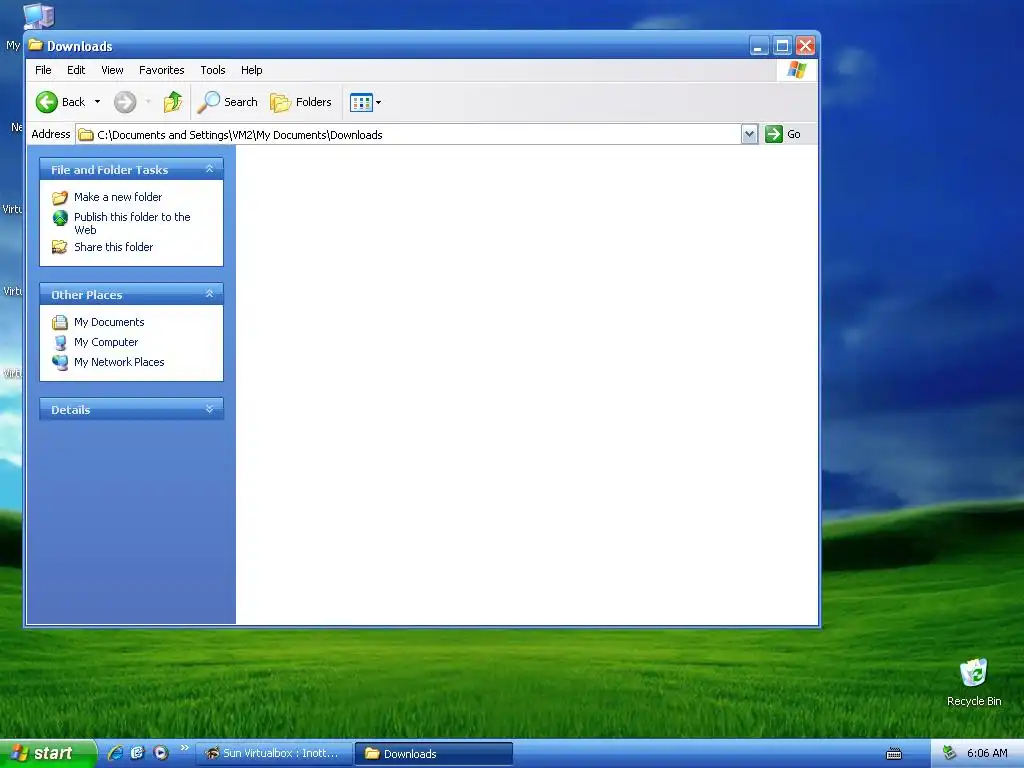
Task: Go up one folder level
Action: pos(172,102)
